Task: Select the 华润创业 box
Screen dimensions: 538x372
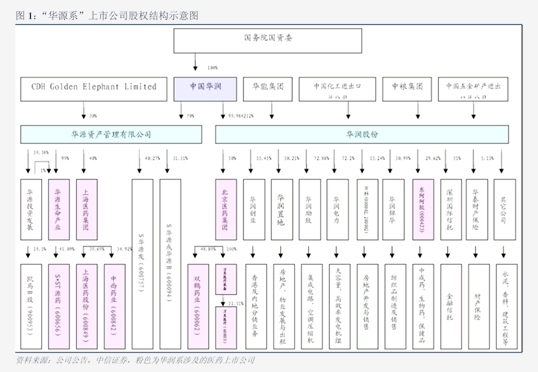Action: 254,209
